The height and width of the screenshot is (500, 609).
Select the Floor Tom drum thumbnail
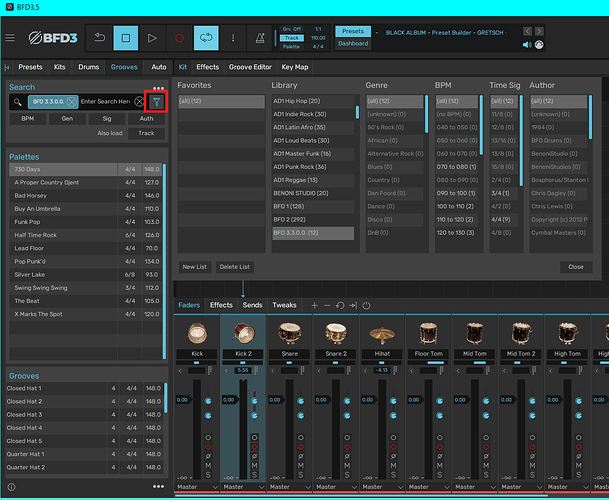(428, 333)
